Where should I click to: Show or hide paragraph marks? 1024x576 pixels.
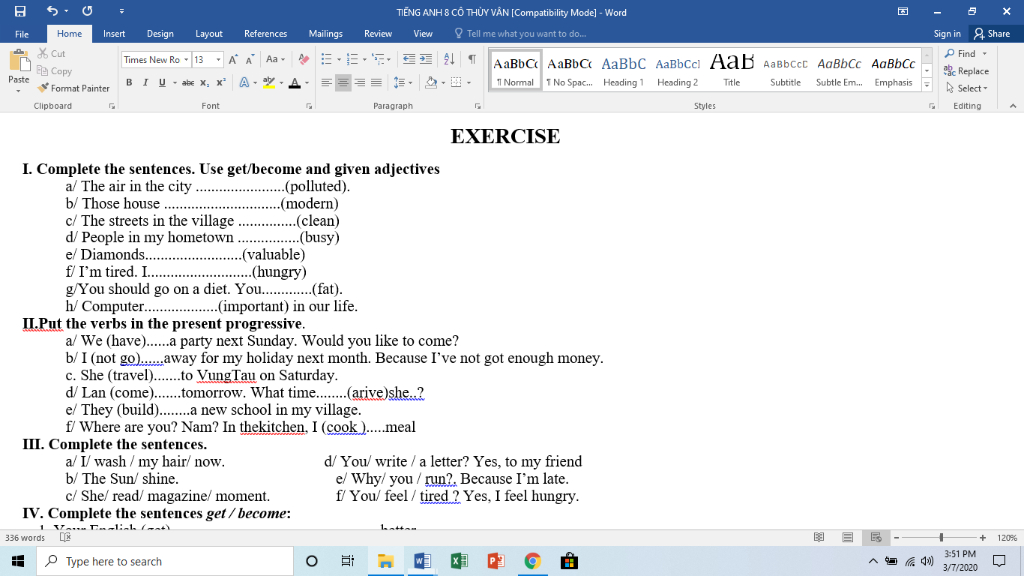click(x=472, y=59)
